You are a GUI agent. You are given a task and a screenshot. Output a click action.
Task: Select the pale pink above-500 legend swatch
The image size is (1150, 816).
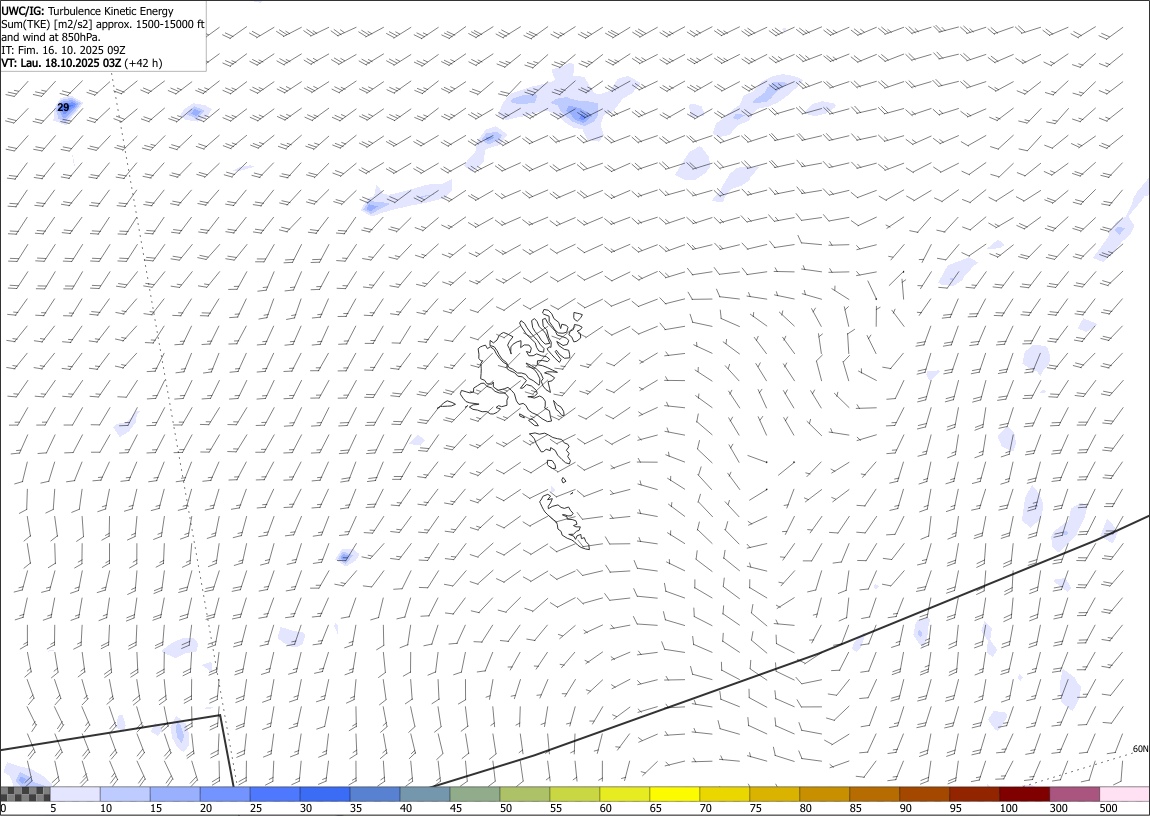pyautogui.click(x=1124, y=794)
